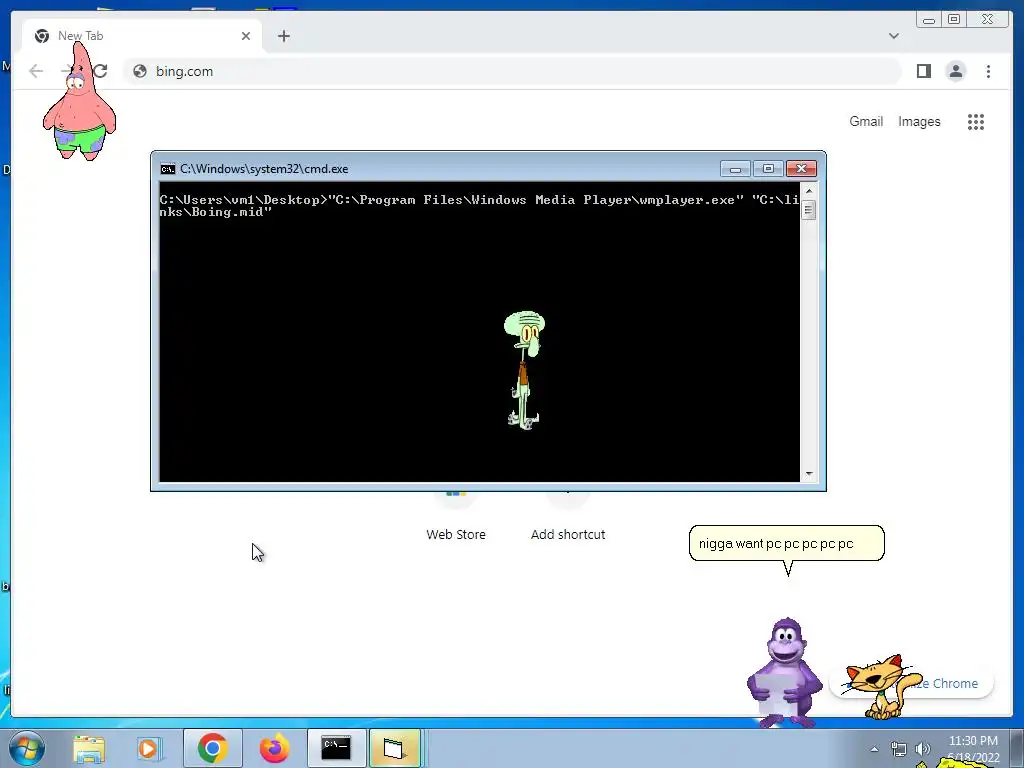This screenshot has height=768, width=1024.
Task: Reload the bing.com page
Action: (x=101, y=71)
